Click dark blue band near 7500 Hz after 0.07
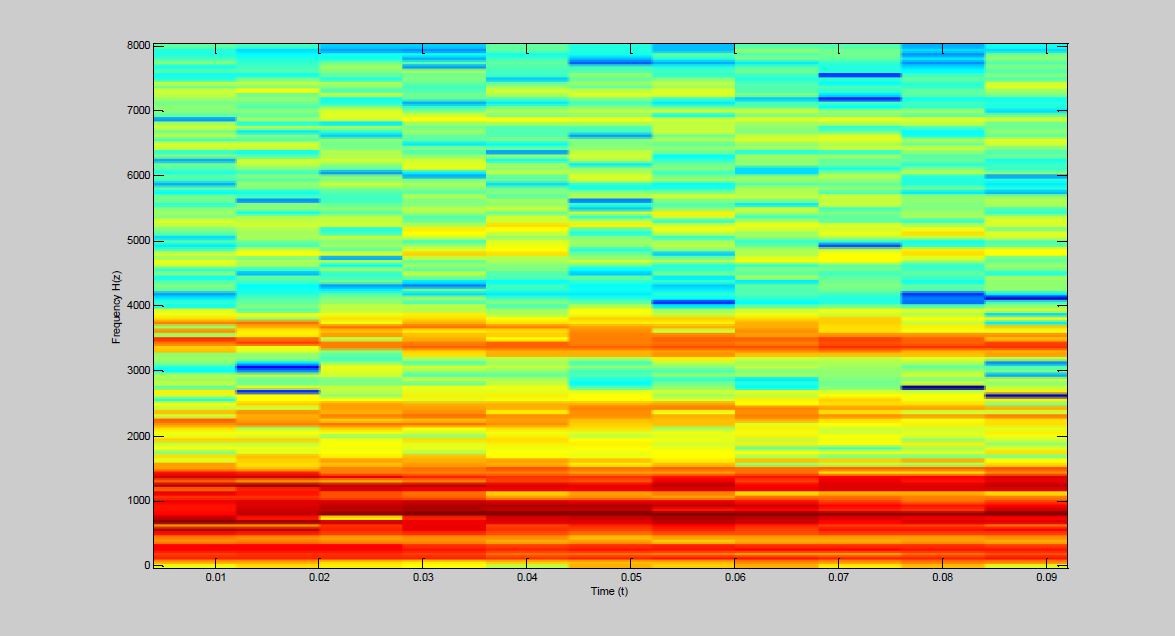 859,75
